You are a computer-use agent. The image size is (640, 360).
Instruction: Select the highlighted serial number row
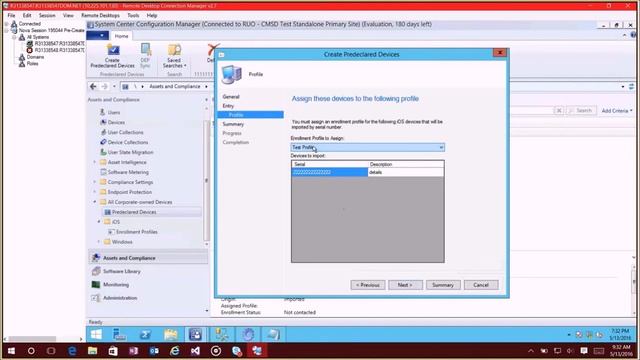(329, 172)
